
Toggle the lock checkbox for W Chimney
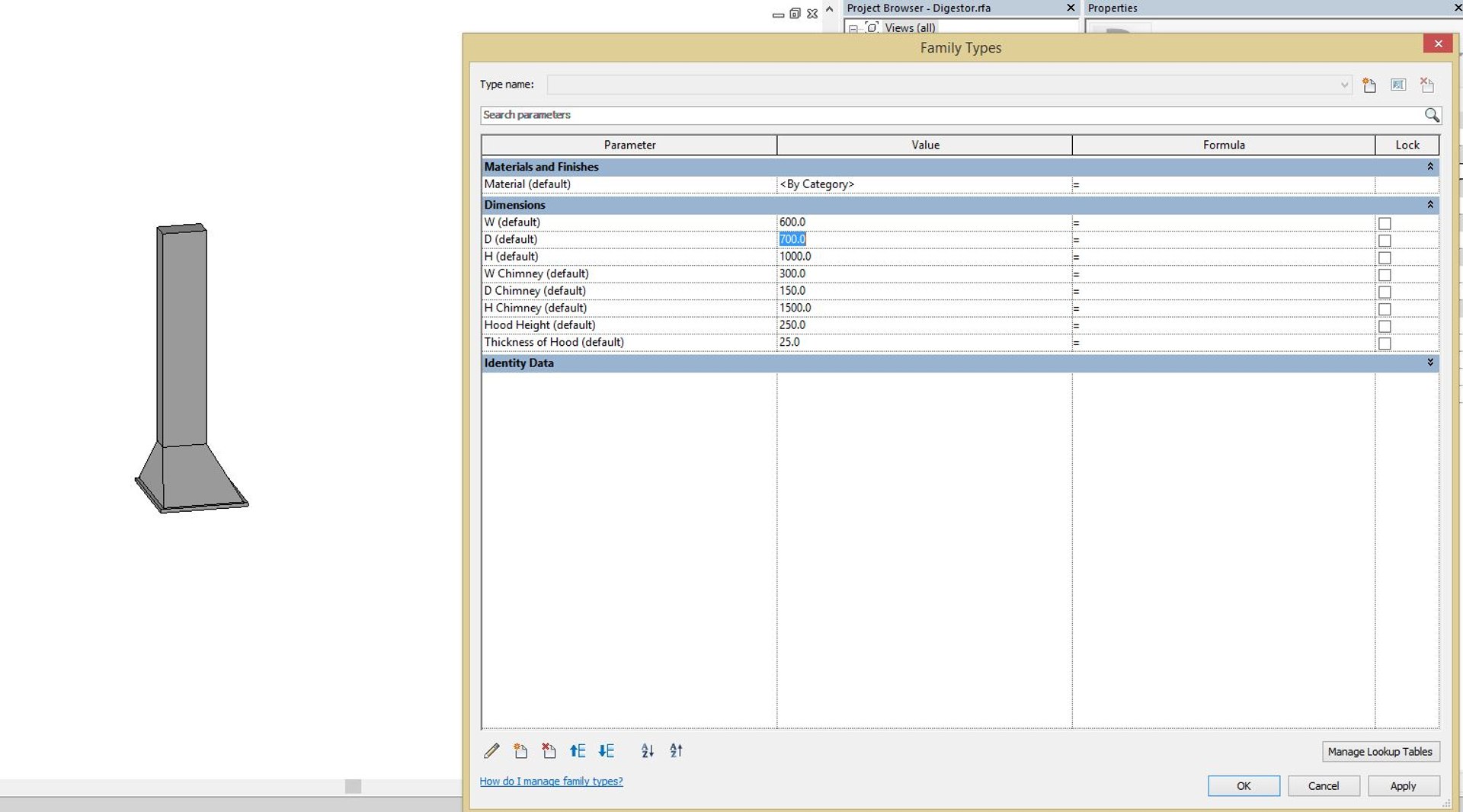coord(1385,275)
